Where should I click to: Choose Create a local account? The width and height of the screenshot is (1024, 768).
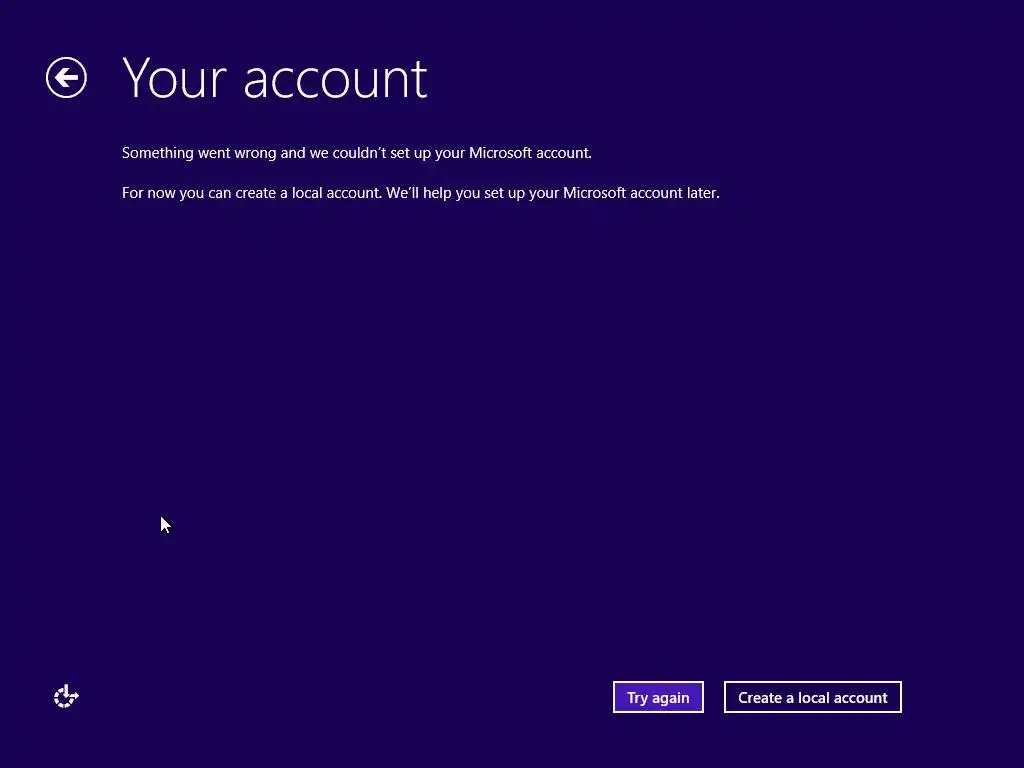(812, 697)
